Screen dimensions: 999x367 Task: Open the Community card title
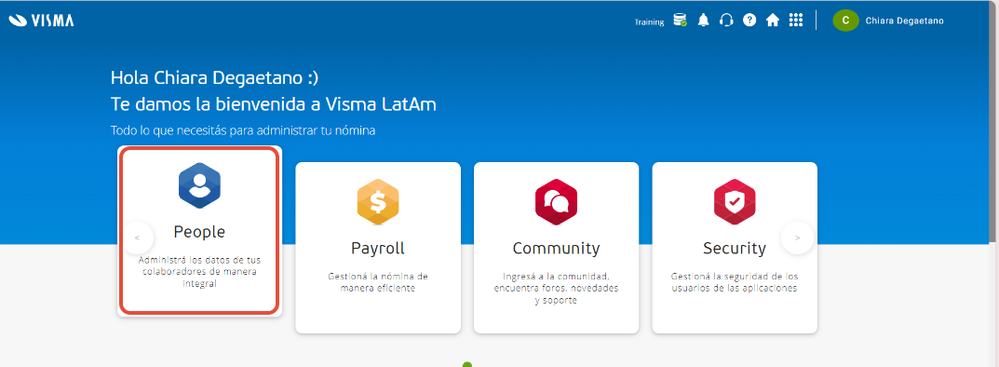[x=556, y=248]
